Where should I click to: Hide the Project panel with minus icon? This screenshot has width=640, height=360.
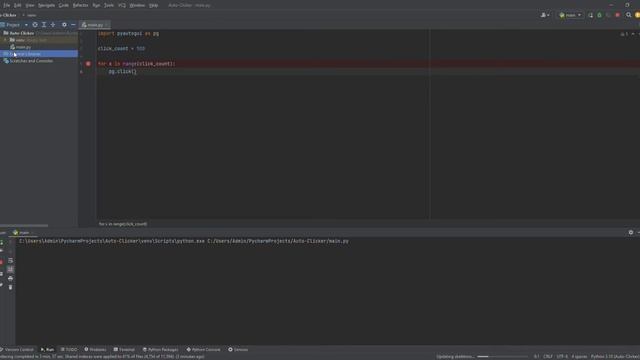[73, 25]
